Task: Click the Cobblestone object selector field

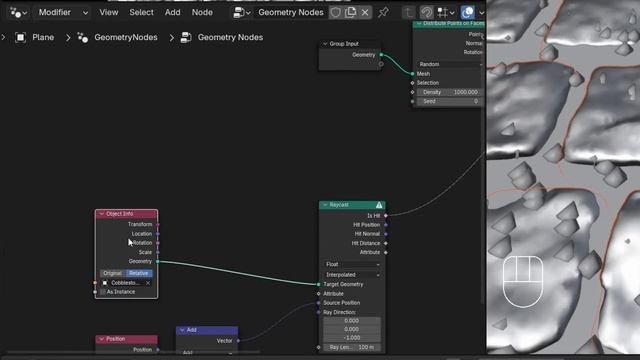Action: pos(127,283)
